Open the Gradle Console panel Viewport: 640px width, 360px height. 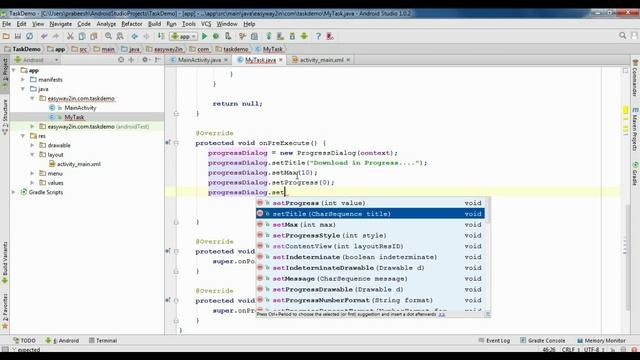(x=543, y=340)
